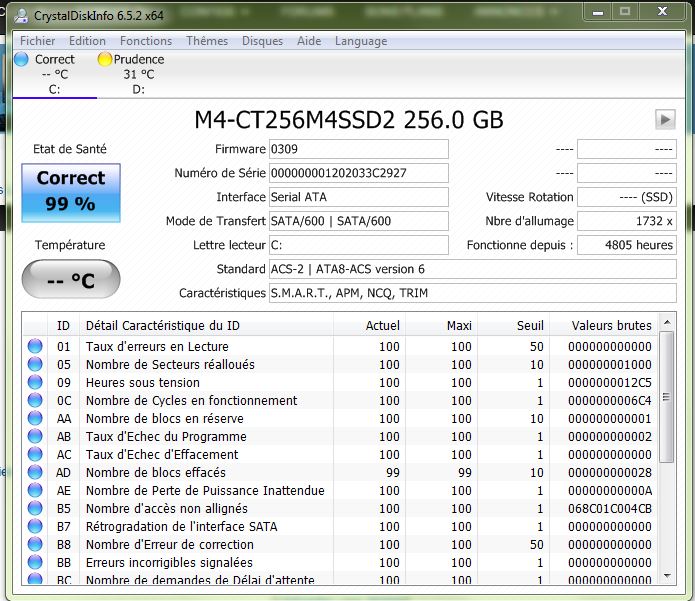Viewport: 695px width, 601px height.
Task: Click the blue Correct disk status icon for C:
Action: click(21, 59)
